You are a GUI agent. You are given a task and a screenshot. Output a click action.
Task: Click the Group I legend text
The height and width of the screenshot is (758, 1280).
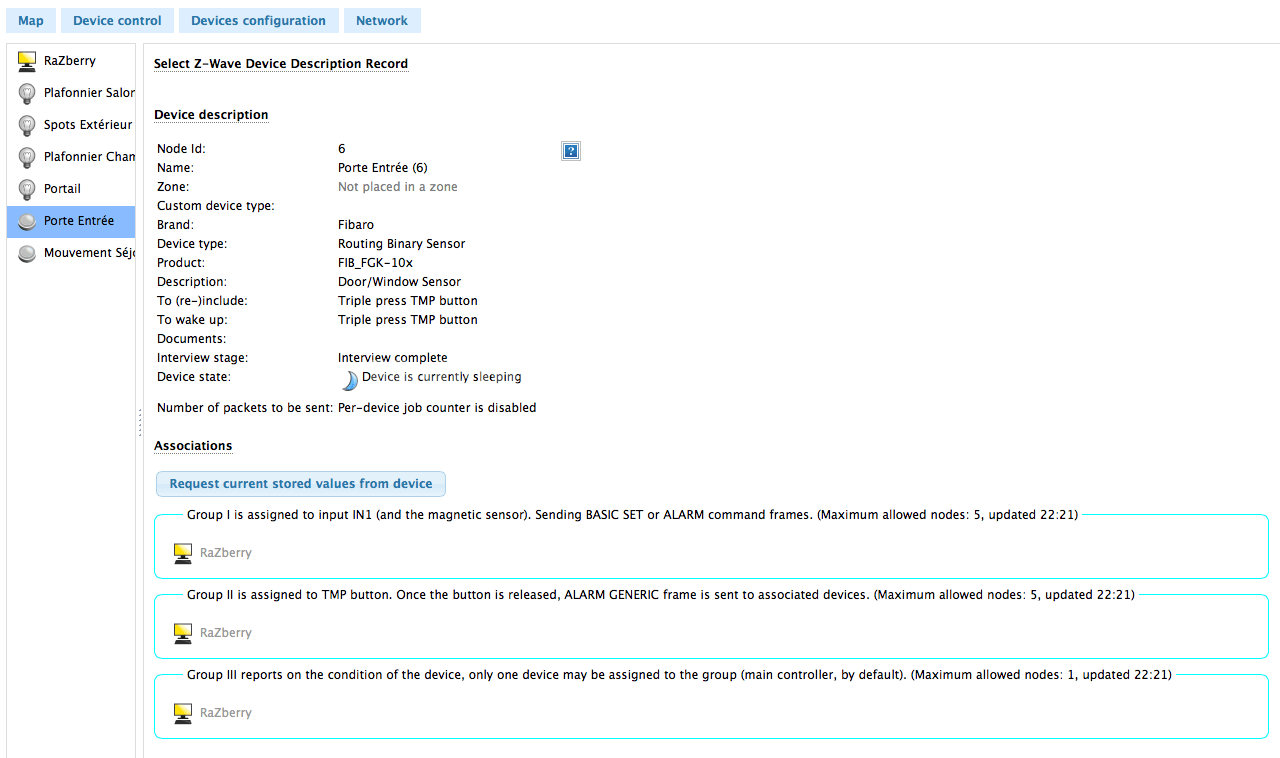click(632, 515)
